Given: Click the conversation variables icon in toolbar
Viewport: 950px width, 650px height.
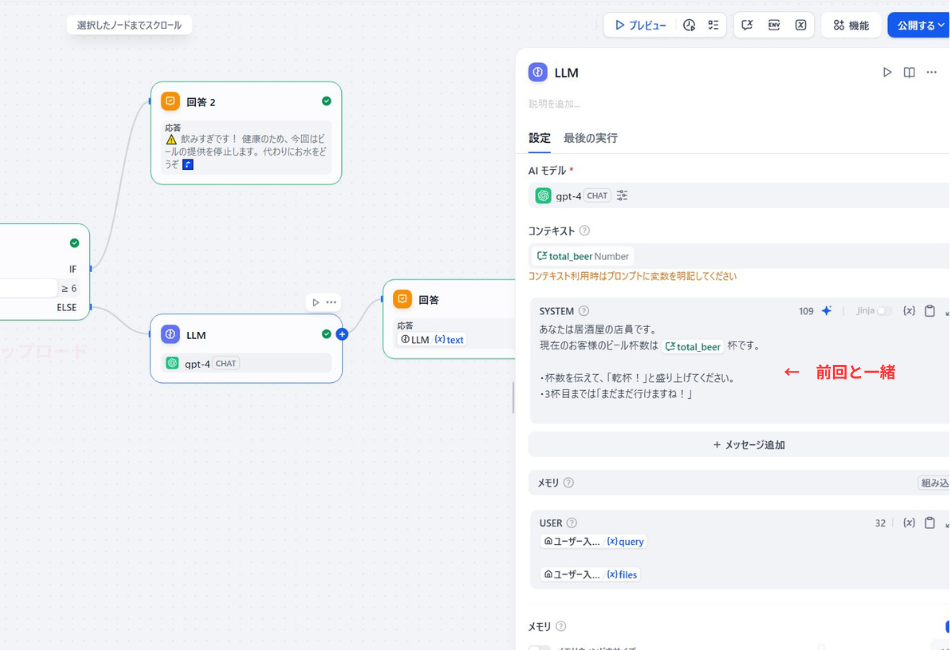Looking at the screenshot, I should pyautogui.click(x=748, y=24).
